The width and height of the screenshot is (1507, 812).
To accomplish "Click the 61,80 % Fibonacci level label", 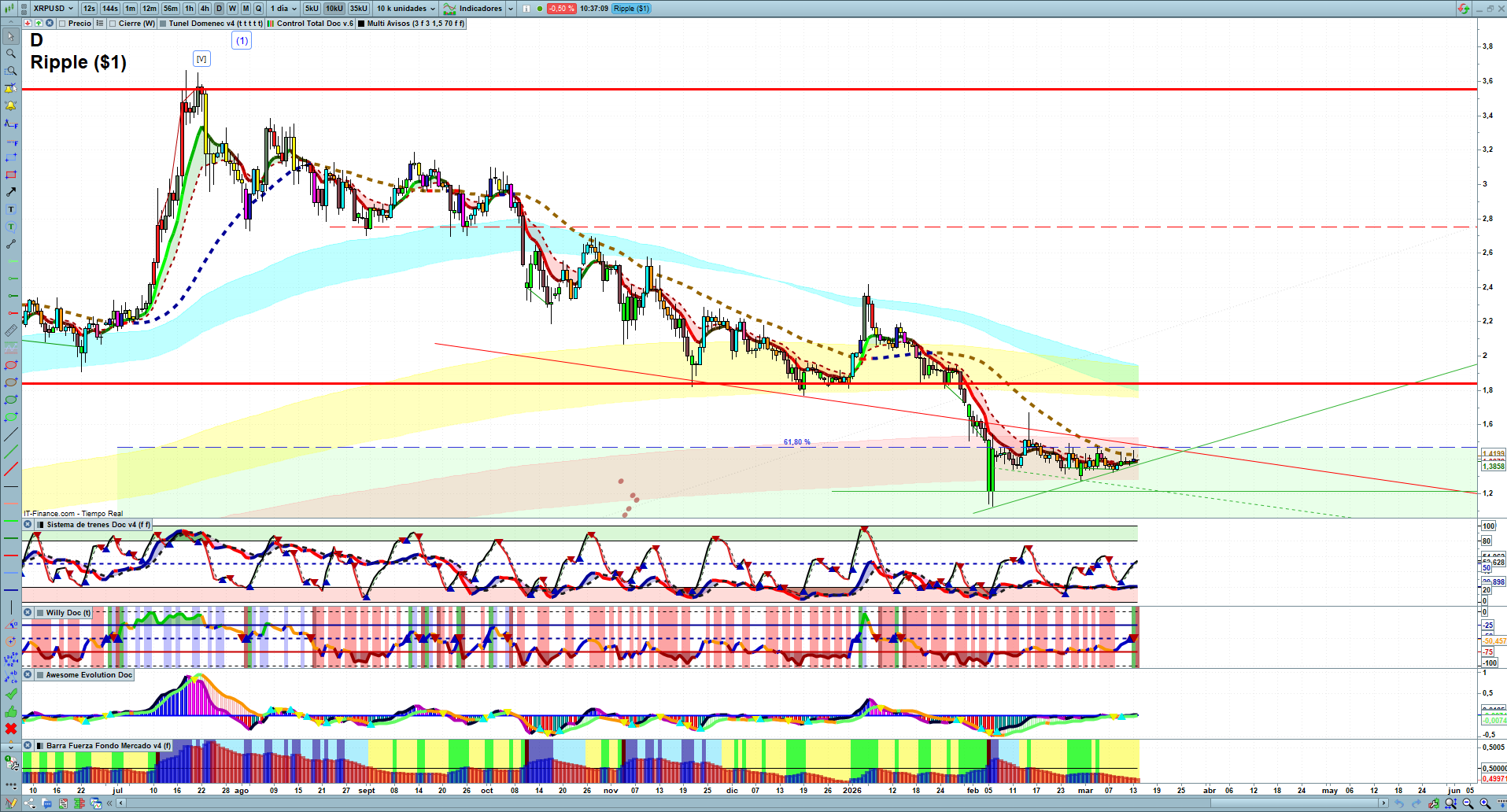I will tap(796, 442).
